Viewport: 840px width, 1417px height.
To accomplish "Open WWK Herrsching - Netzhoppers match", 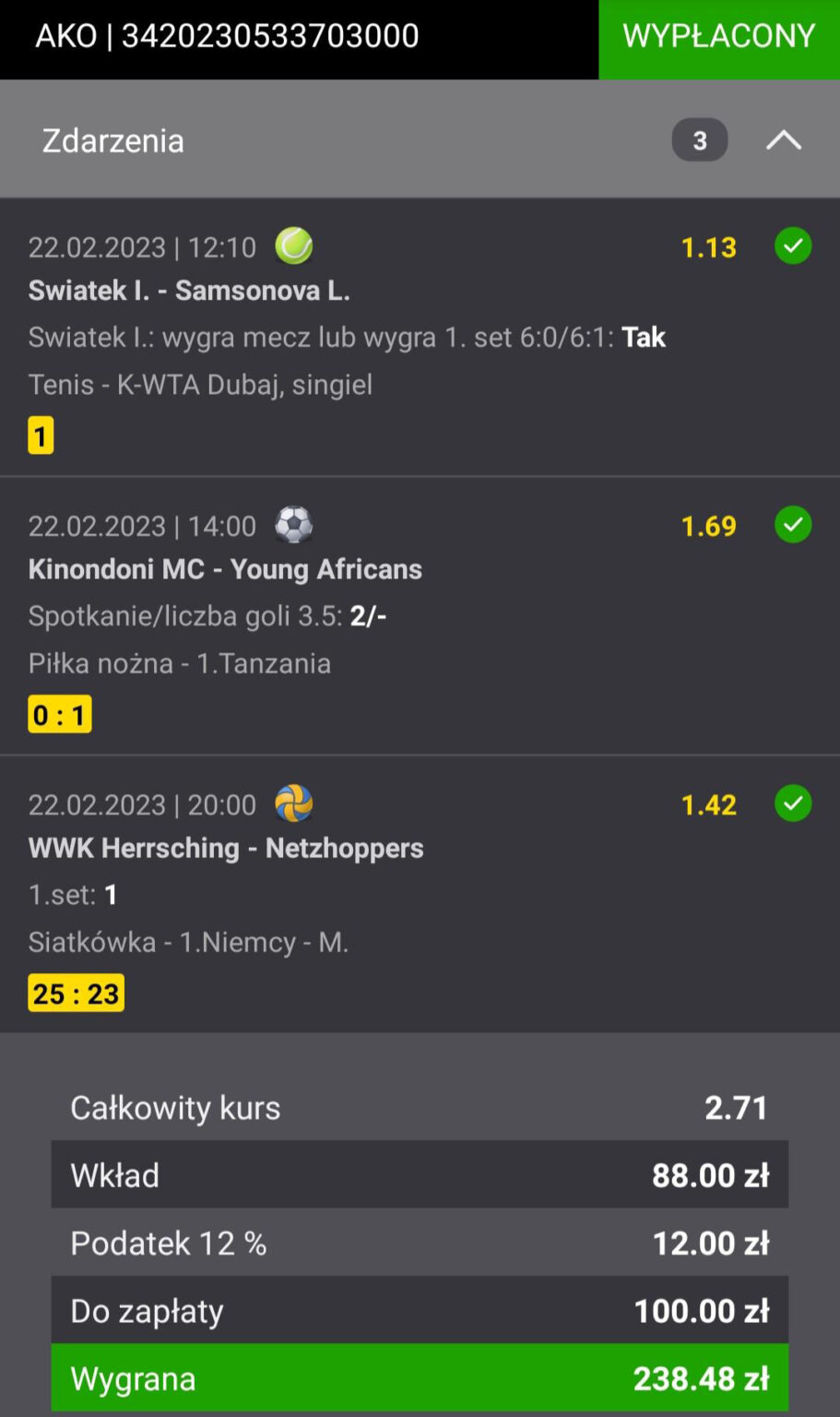I will coord(226,848).
